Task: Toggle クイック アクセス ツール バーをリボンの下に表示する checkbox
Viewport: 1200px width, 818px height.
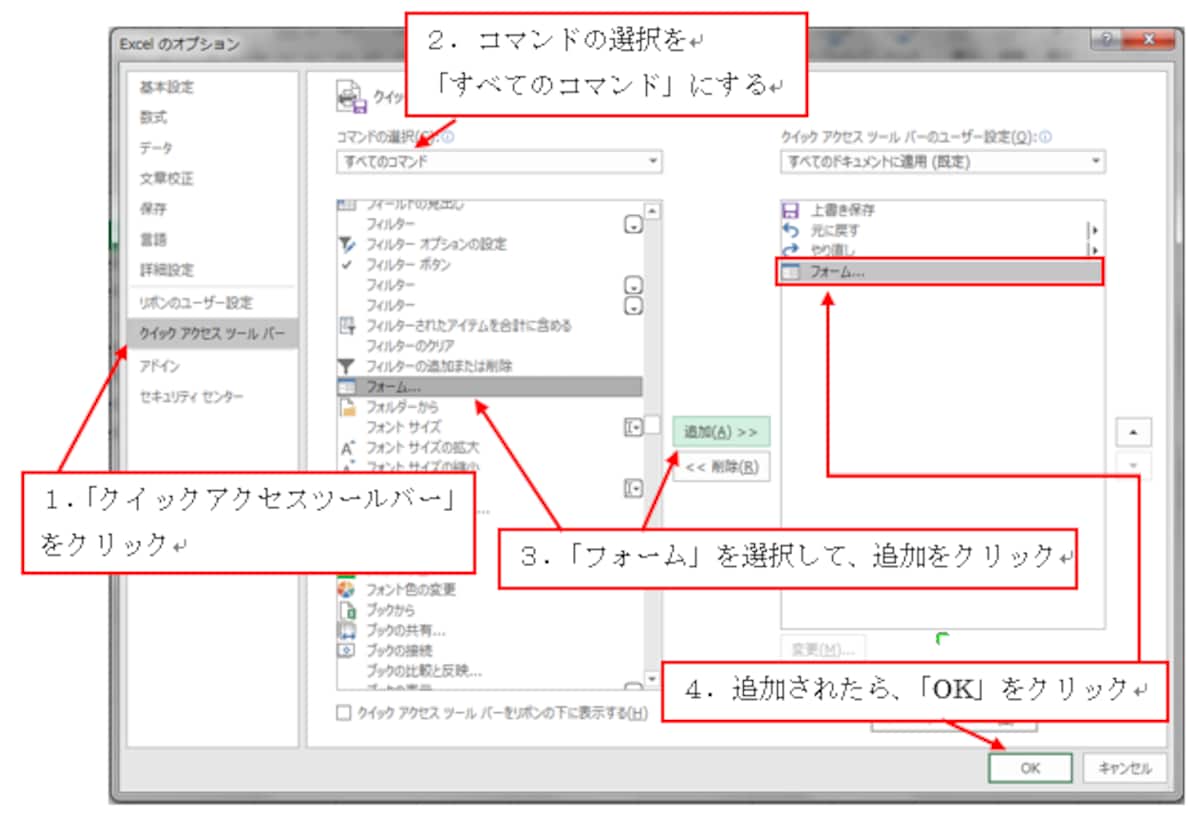Action: click(344, 713)
